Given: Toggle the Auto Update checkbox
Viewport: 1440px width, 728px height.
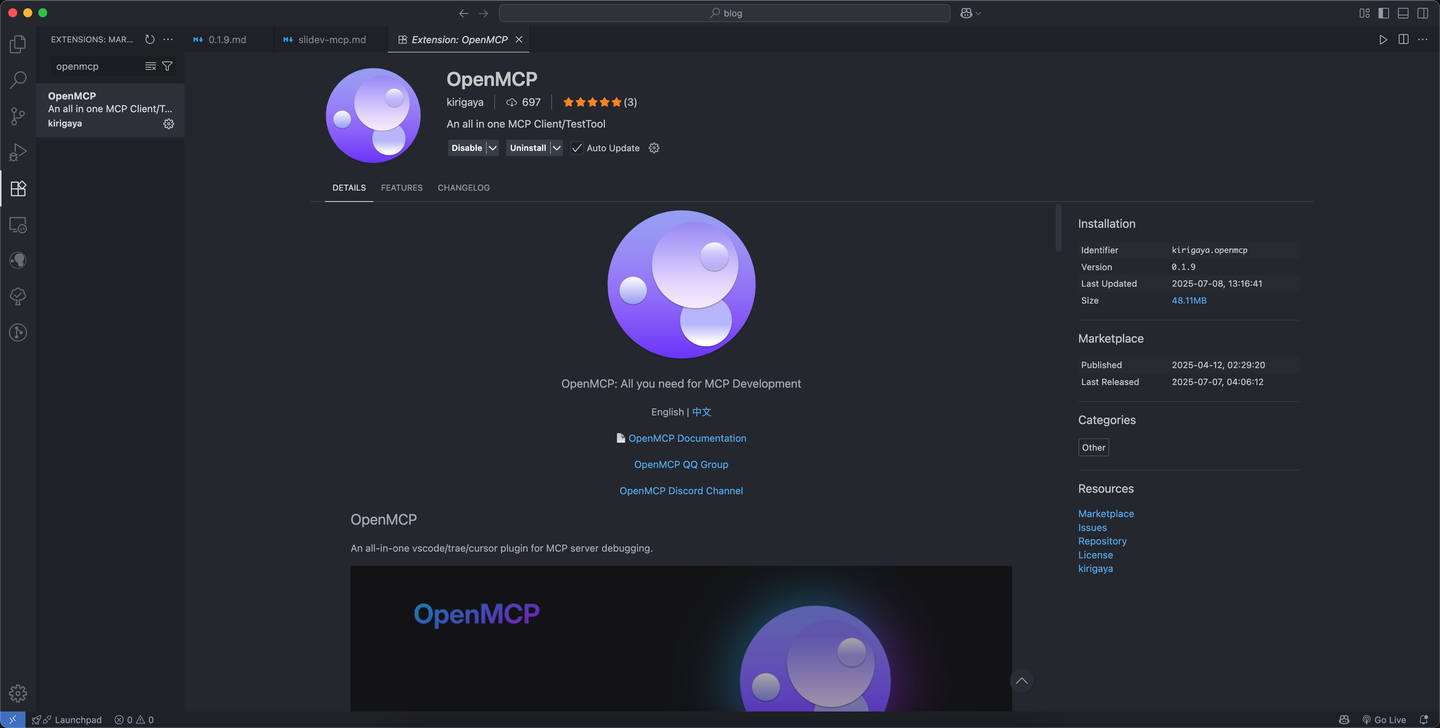Looking at the screenshot, I should pos(577,148).
